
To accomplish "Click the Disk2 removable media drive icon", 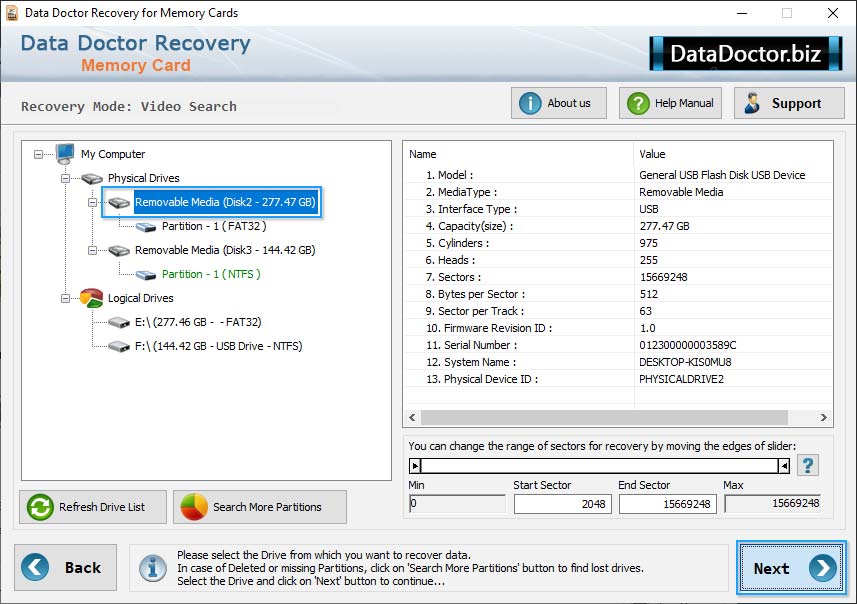I will coord(119,203).
